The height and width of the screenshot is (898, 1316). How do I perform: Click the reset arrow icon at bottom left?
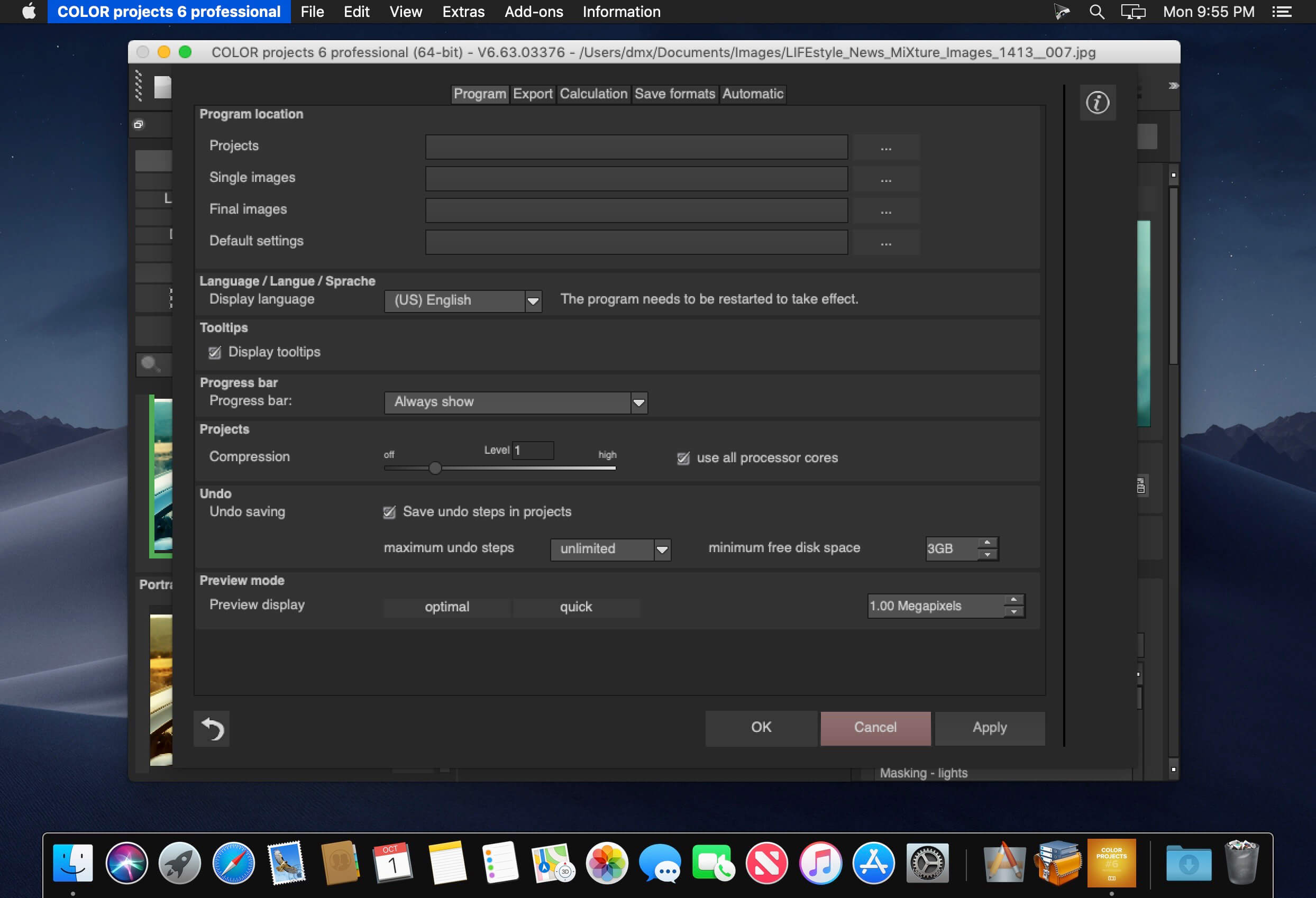[x=212, y=728]
